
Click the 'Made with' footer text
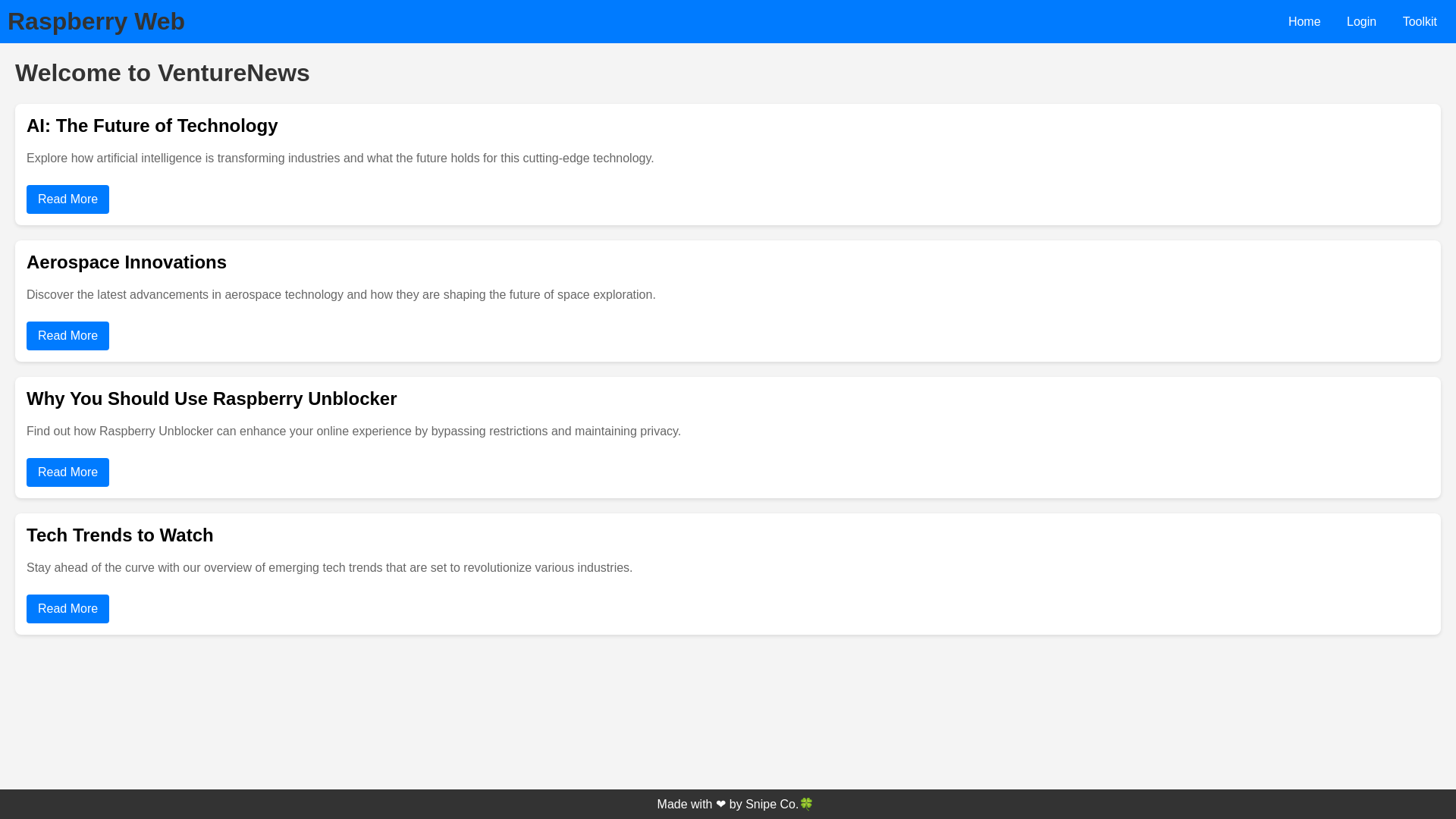tap(685, 805)
